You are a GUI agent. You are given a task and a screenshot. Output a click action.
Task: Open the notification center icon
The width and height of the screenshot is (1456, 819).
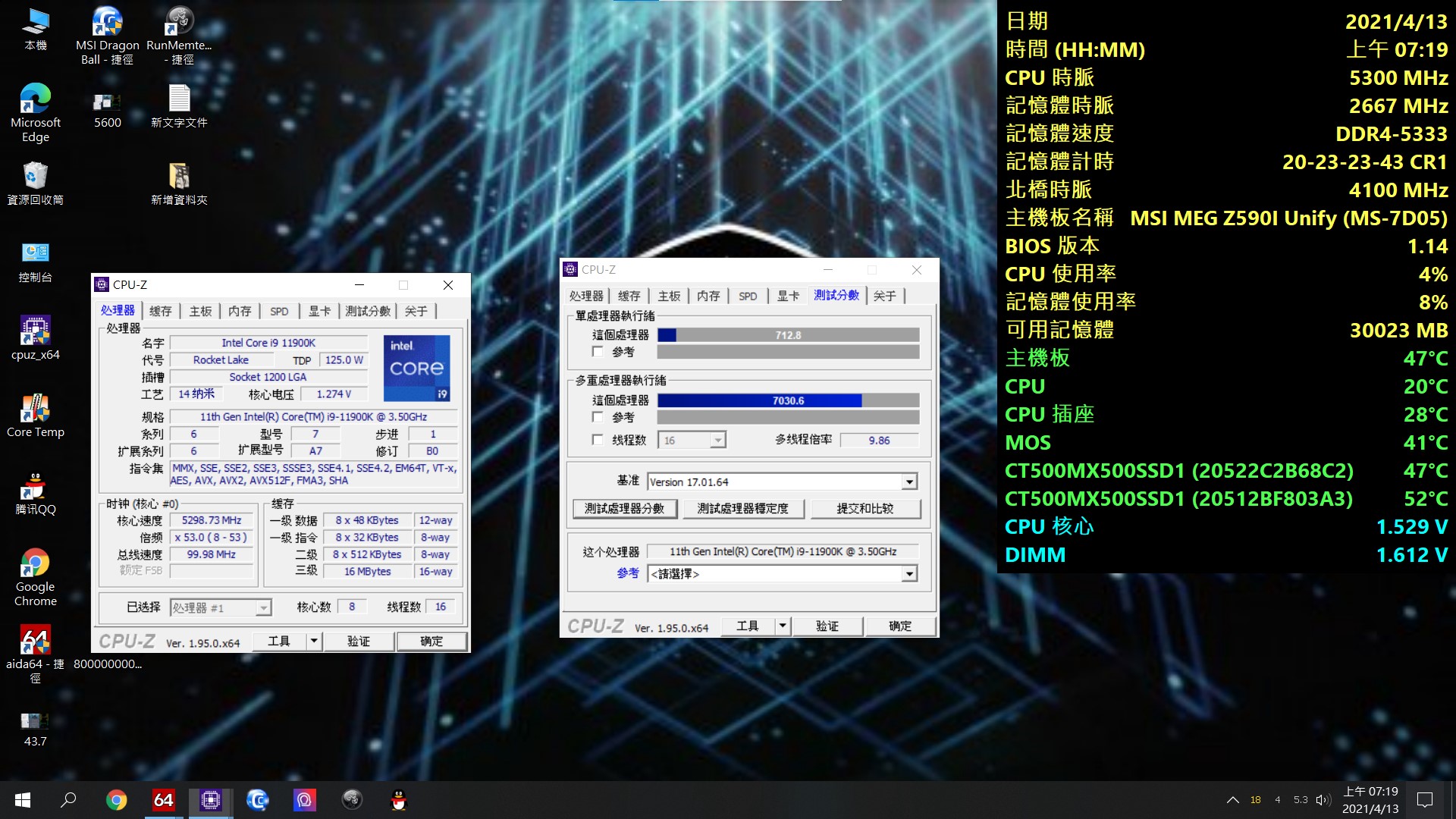(1425, 800)
